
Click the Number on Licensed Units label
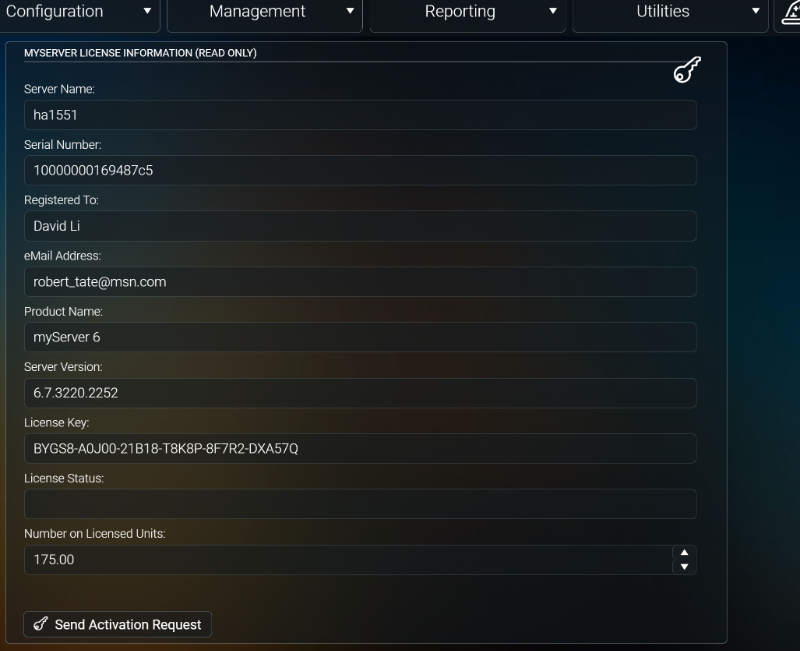pyautogui.click(x=95, y=534)
